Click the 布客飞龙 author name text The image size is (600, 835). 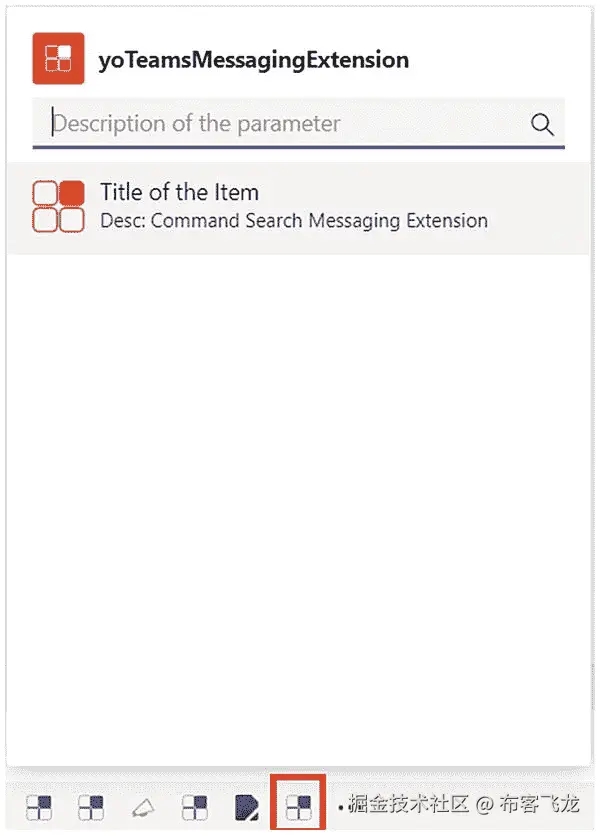(x=539, y=804)
